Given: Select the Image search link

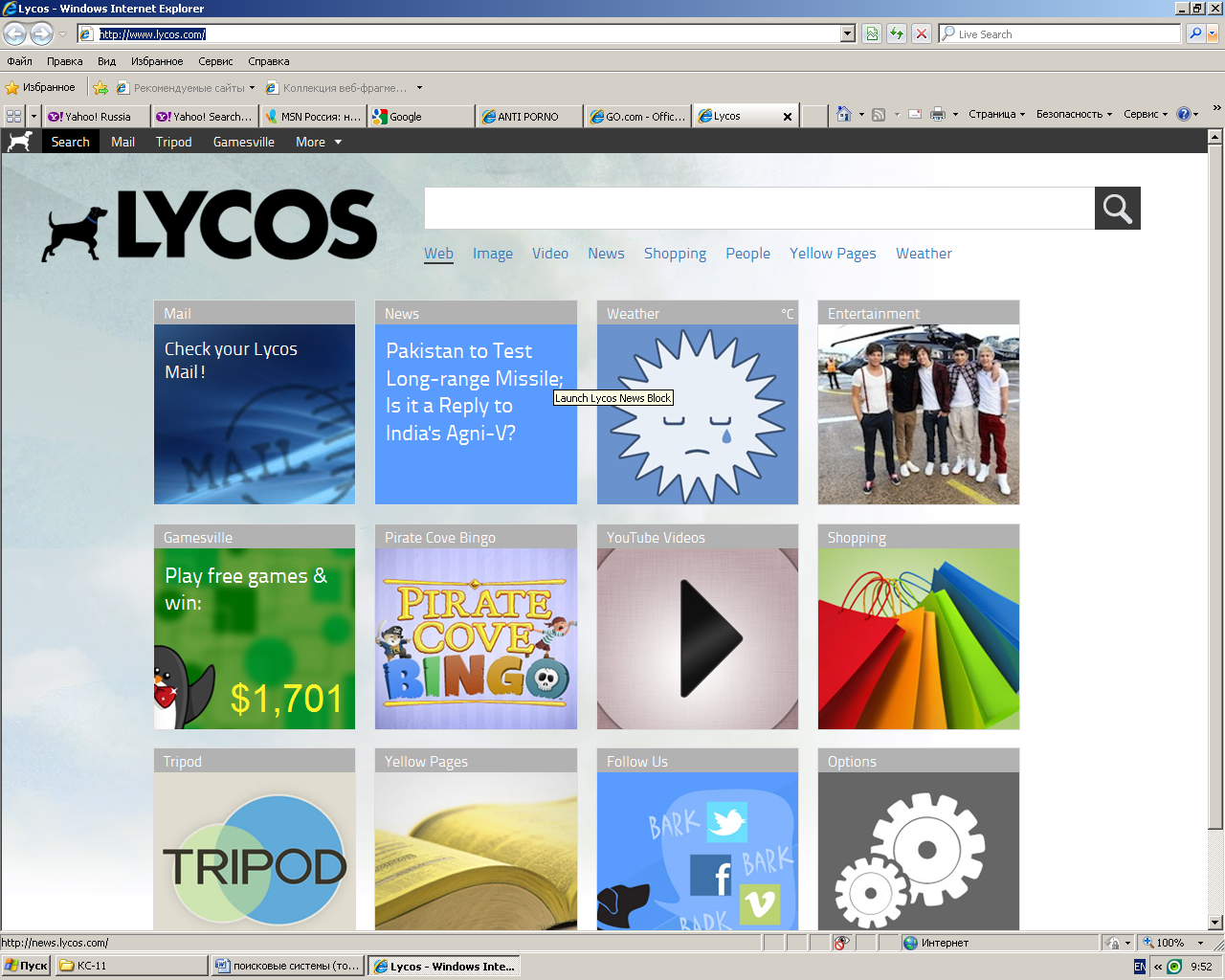Looking at the screenshot, I should pos(492,254).
